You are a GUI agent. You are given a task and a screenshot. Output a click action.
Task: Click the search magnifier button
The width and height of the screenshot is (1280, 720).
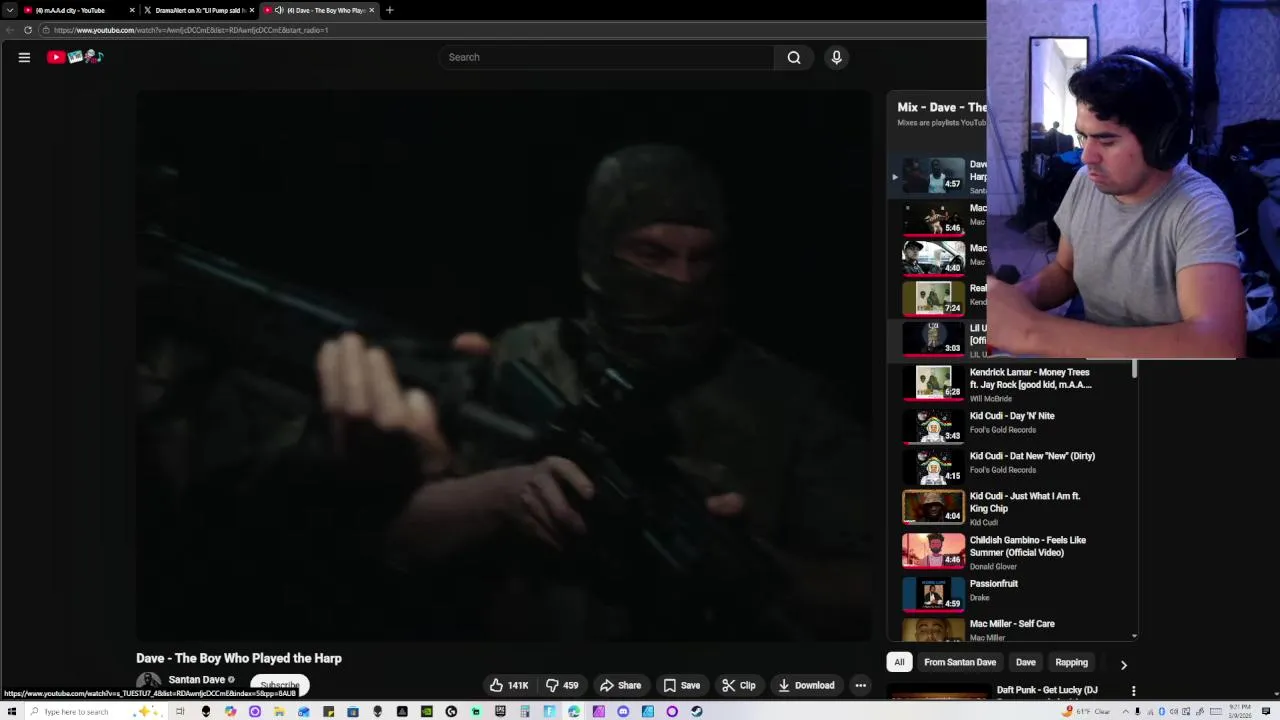pyautogui.click(x=794, y=57)
